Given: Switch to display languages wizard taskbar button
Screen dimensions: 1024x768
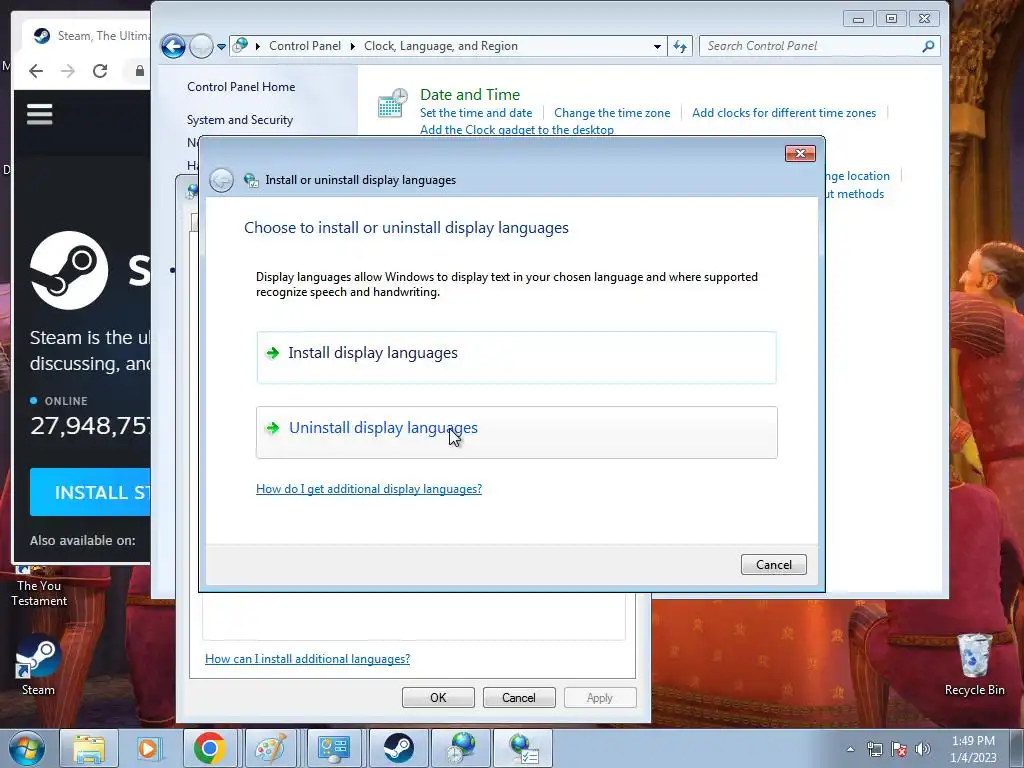Looking at the screenshot, I should [x=523, y=748].
